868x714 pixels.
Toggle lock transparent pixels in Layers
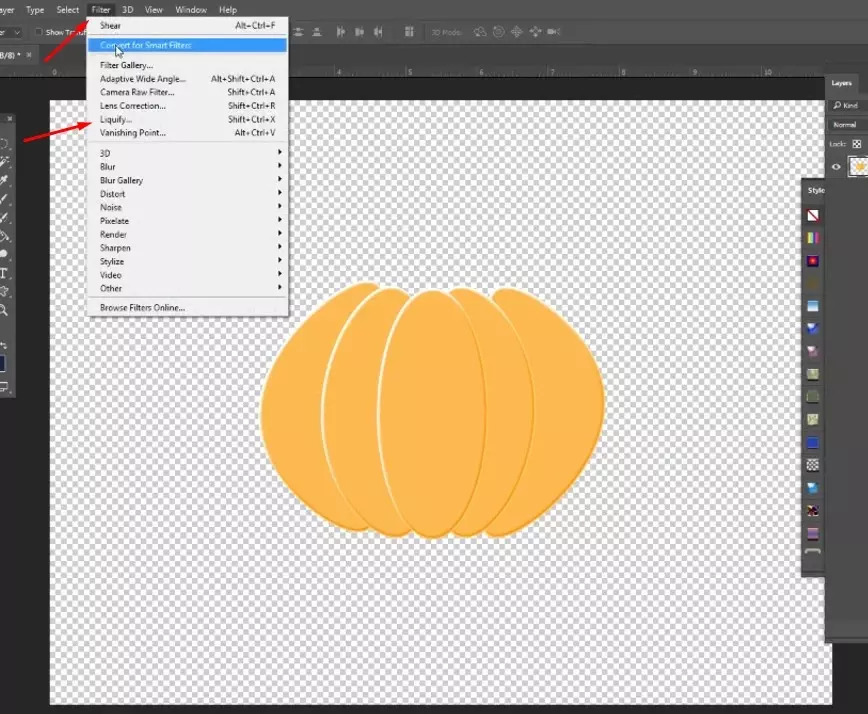pyautogui.click(x=857, y=144)
